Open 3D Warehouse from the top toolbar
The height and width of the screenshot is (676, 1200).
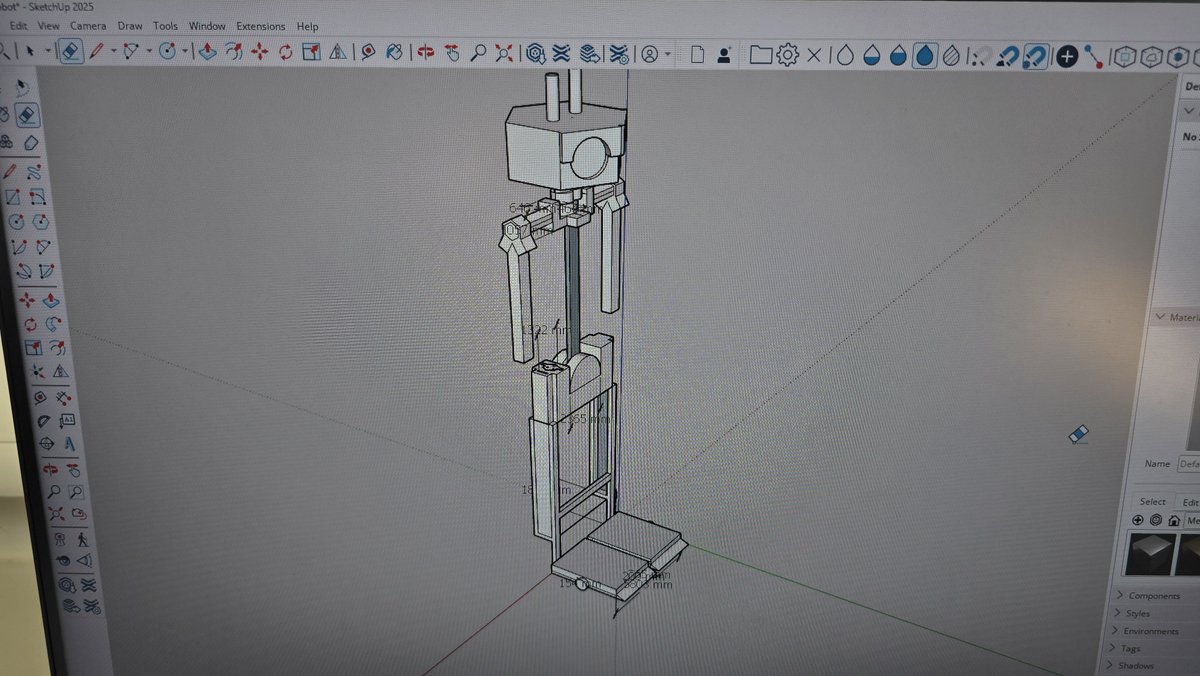535,51
